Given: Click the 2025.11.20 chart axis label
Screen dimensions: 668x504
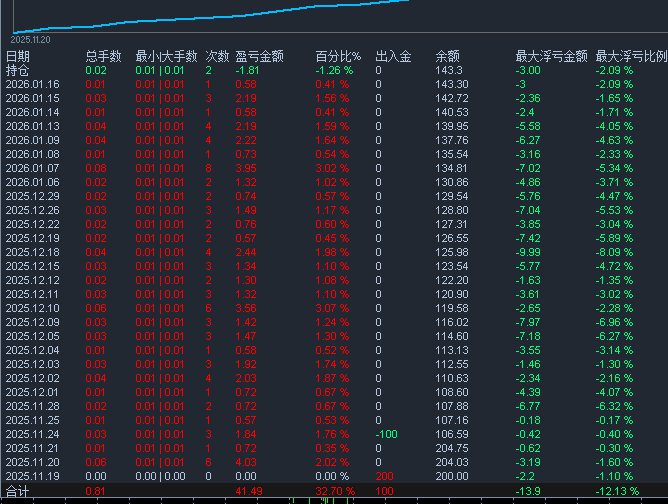Looking at the screenshot, I should 31,40.
